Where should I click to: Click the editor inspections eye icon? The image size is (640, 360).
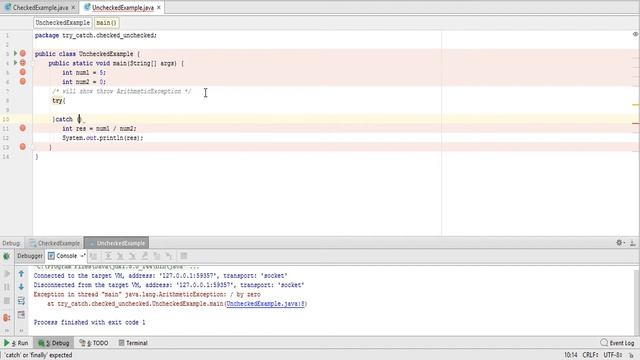point(636,34)
